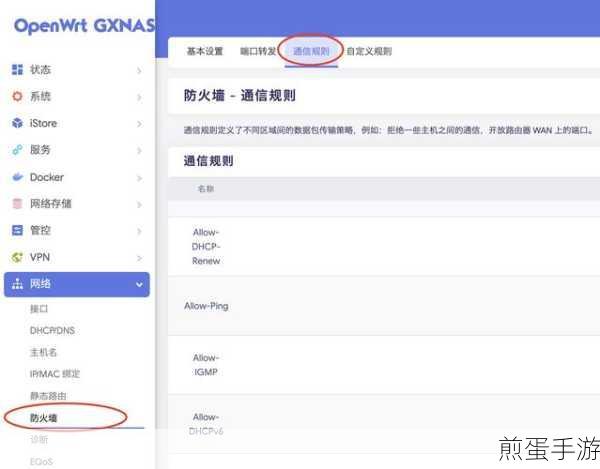
Task: Expand the 网络存储 menu chevron
Action: [x=139, y=205]
